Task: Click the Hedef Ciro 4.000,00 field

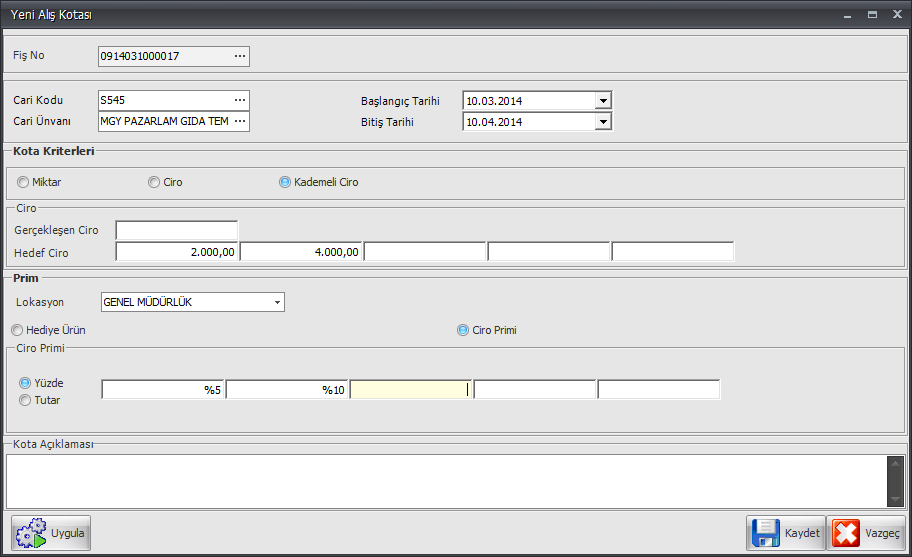Action: (x=301, y=252)
